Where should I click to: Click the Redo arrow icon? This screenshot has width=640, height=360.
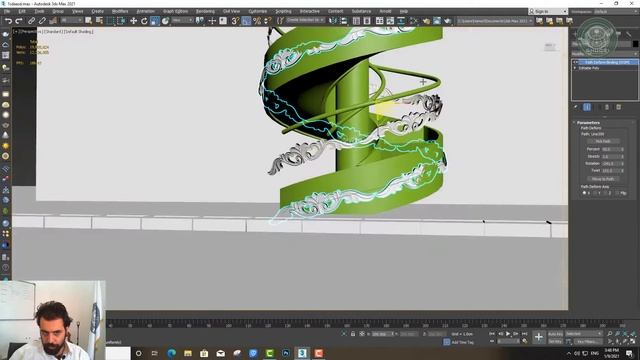19,20
